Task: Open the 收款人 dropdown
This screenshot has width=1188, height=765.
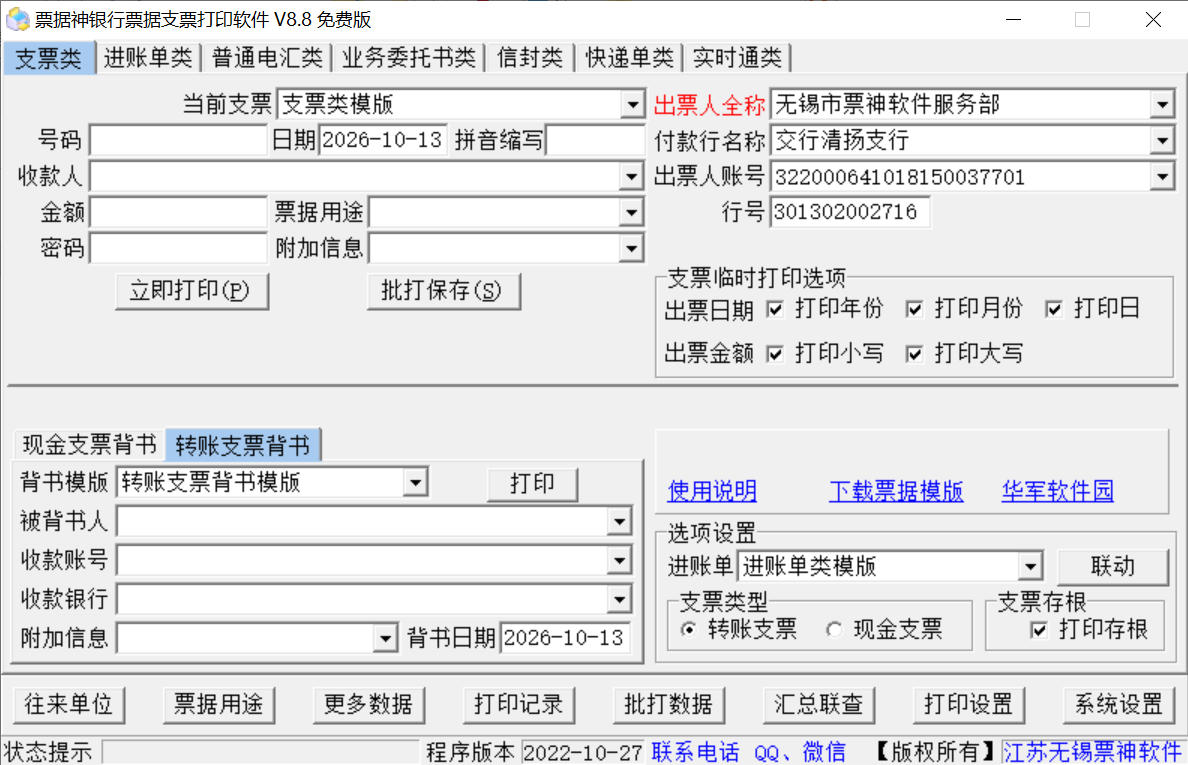Action: [x=631, y=177]
